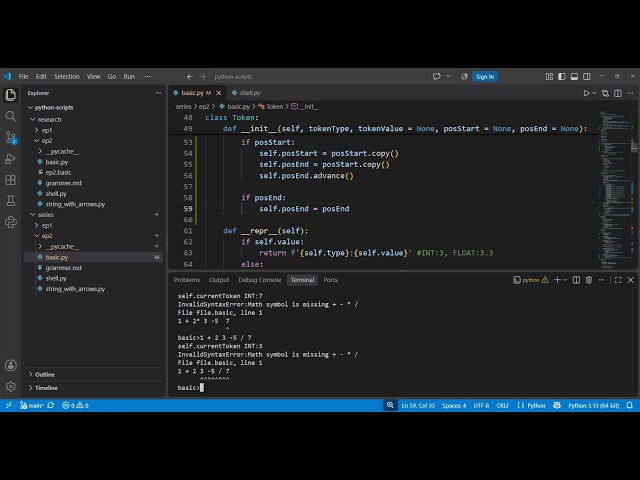The width and height of the screenshot is (640, 480).
Task: Kill the terminal with trash icon
Action: (589, 280)
